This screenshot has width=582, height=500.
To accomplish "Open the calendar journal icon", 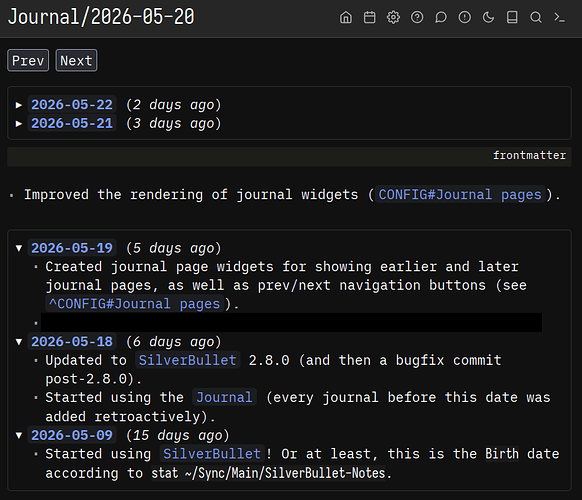I will pos(369,17).
